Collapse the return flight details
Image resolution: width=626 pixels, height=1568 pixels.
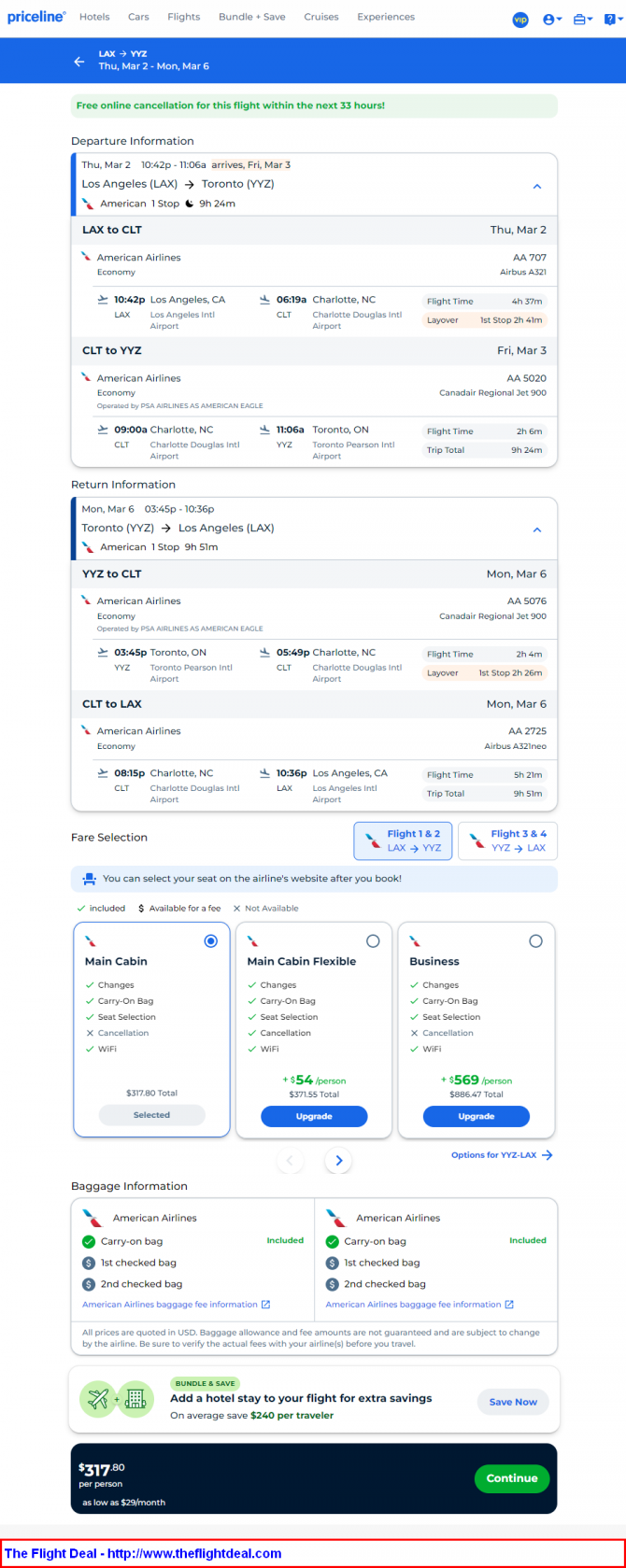[537, 530]
